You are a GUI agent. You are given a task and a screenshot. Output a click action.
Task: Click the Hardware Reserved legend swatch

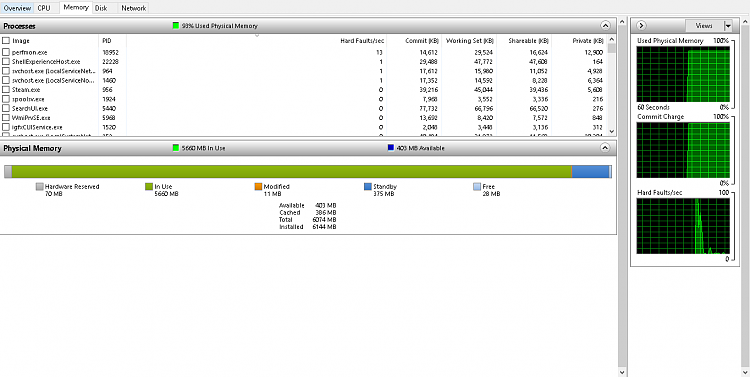[40, 187]
